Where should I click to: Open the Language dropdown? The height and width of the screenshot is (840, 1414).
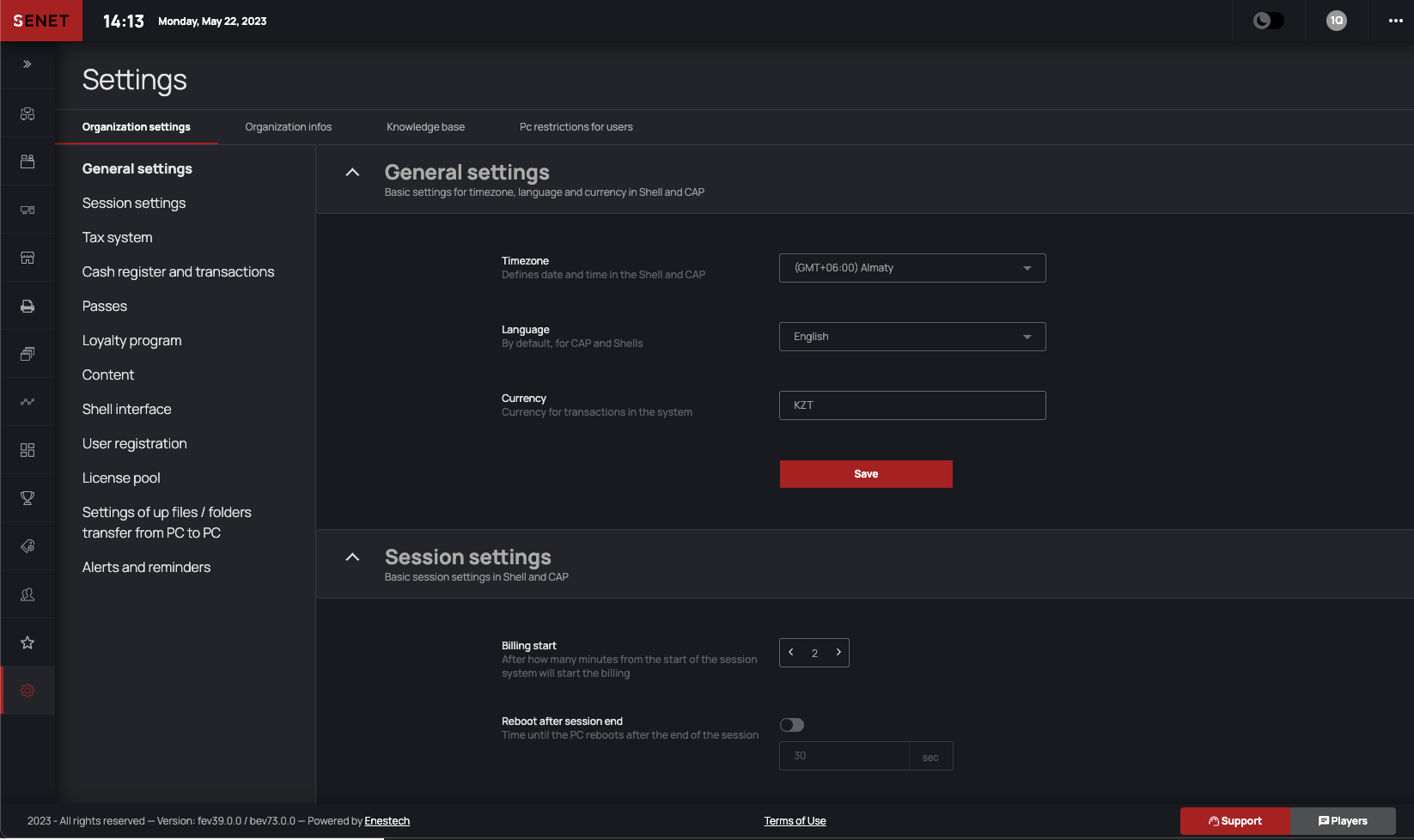[x=912, y=337]
